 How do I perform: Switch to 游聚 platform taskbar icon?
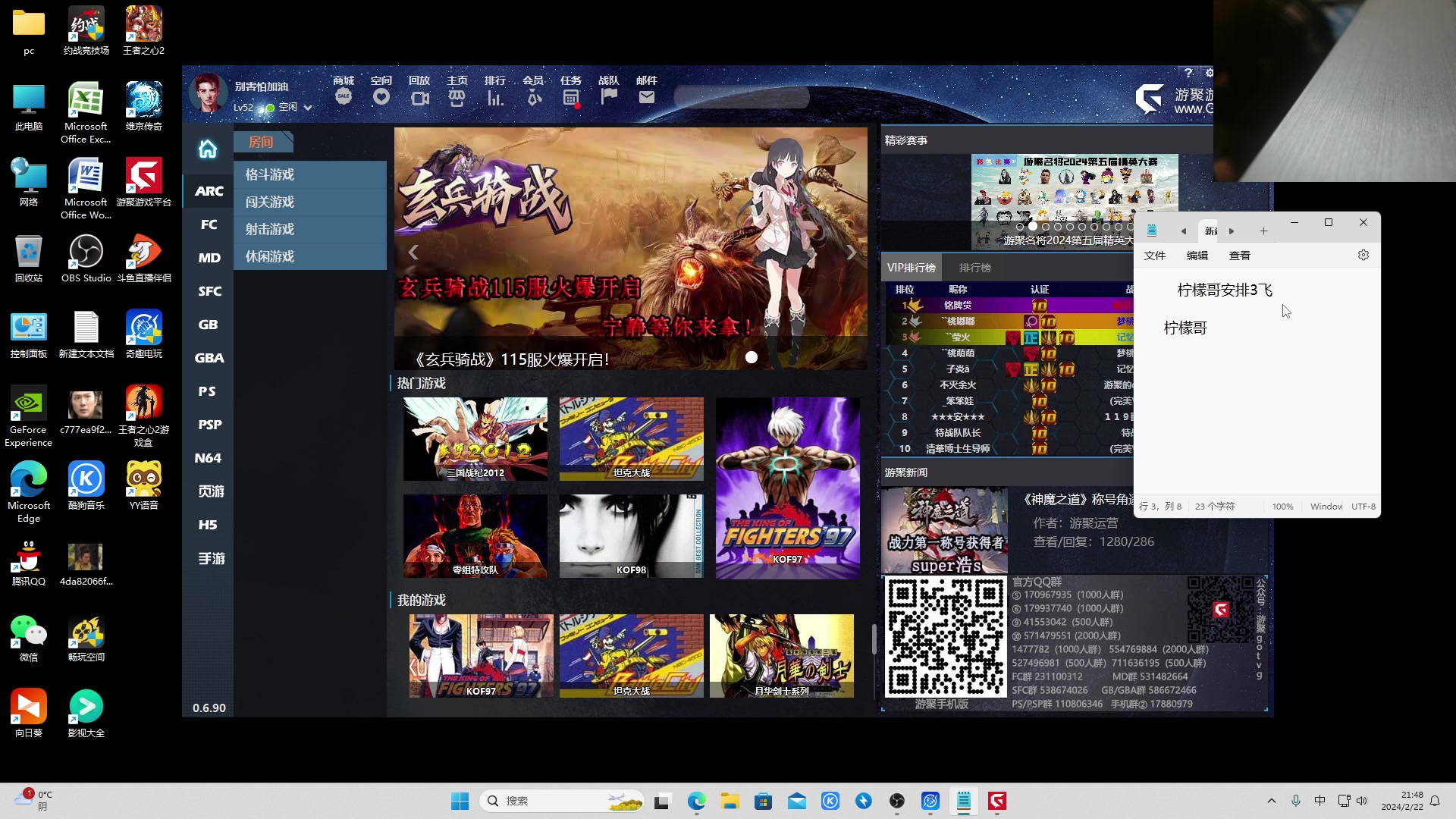997,801
